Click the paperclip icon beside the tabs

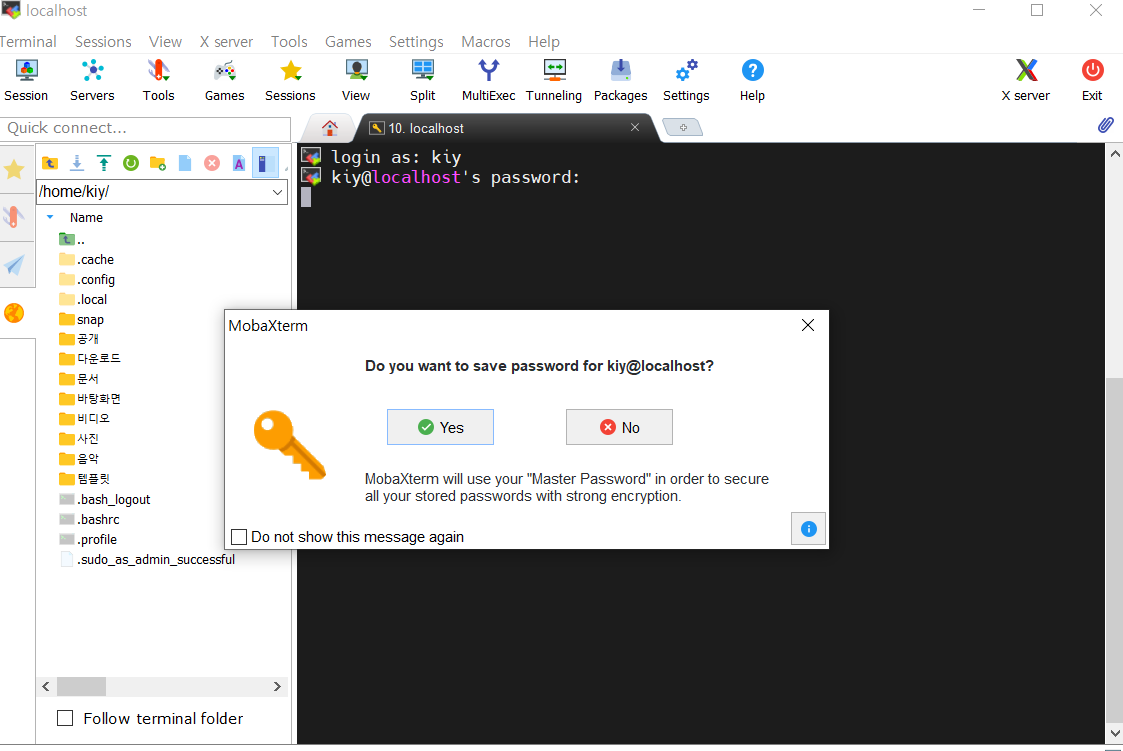pyautogui.click(x=1105, y=125)
